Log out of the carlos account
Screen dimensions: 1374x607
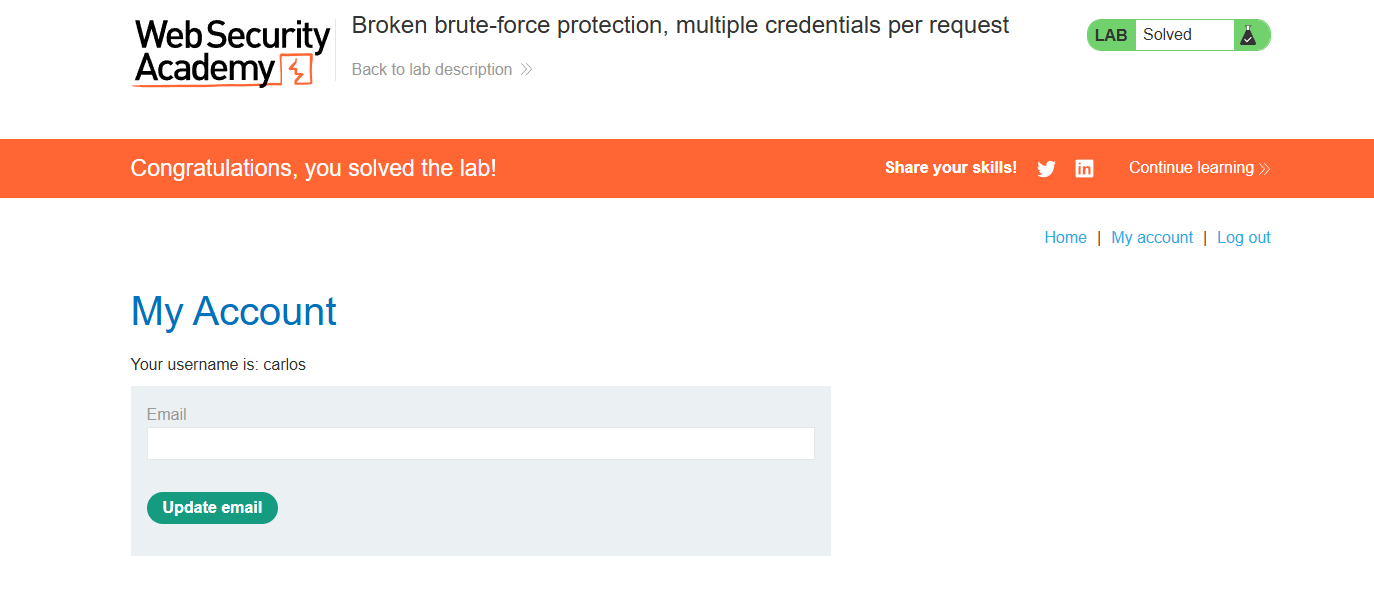tap(1243, 238)
